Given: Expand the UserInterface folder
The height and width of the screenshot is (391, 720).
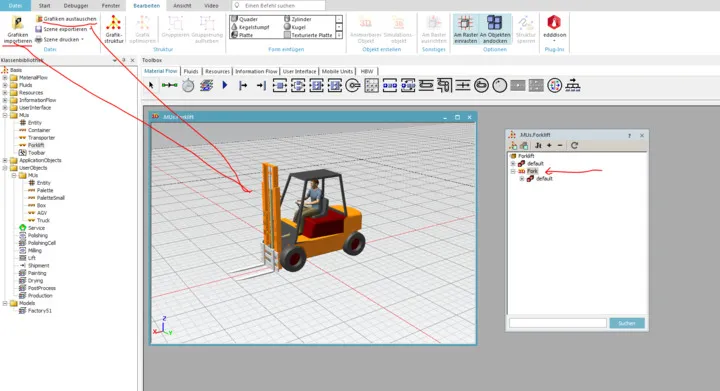Looking at the screenshot, I should coord(5,107).
